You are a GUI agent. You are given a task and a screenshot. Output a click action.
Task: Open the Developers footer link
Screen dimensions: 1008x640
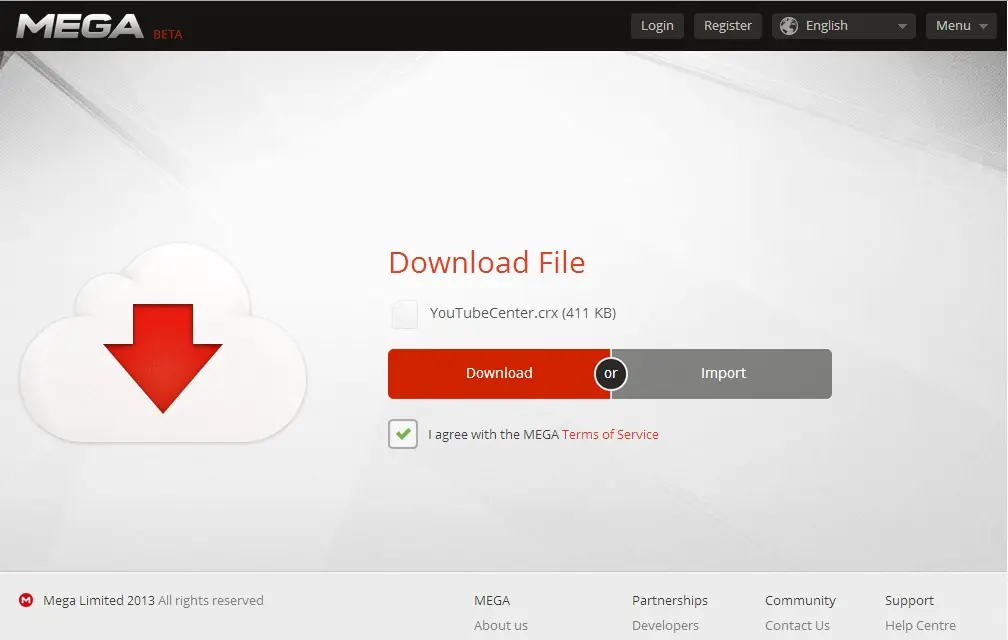(665, 625)
